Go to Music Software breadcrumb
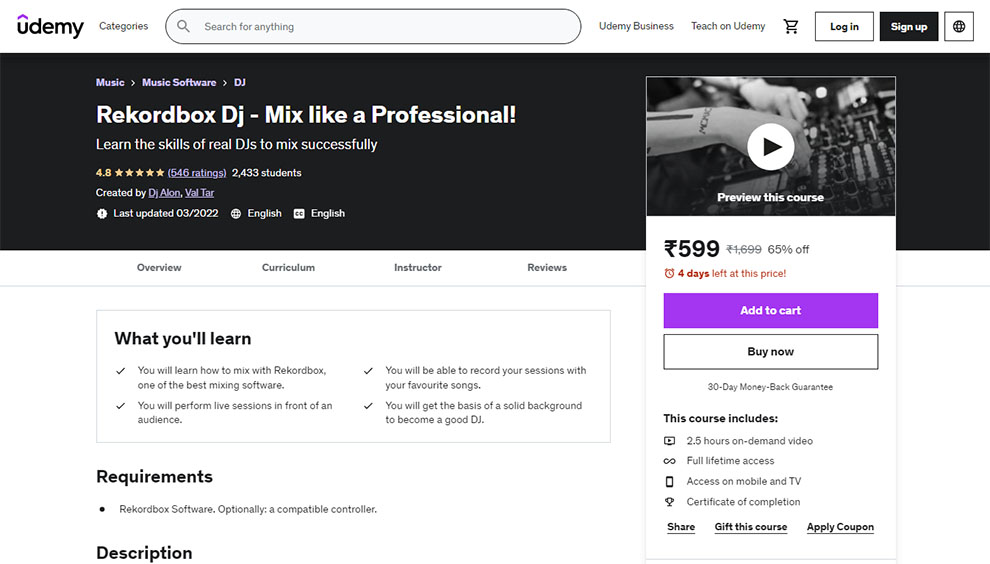The height and width of the screenshot is (564, 990). coord(179,83)
